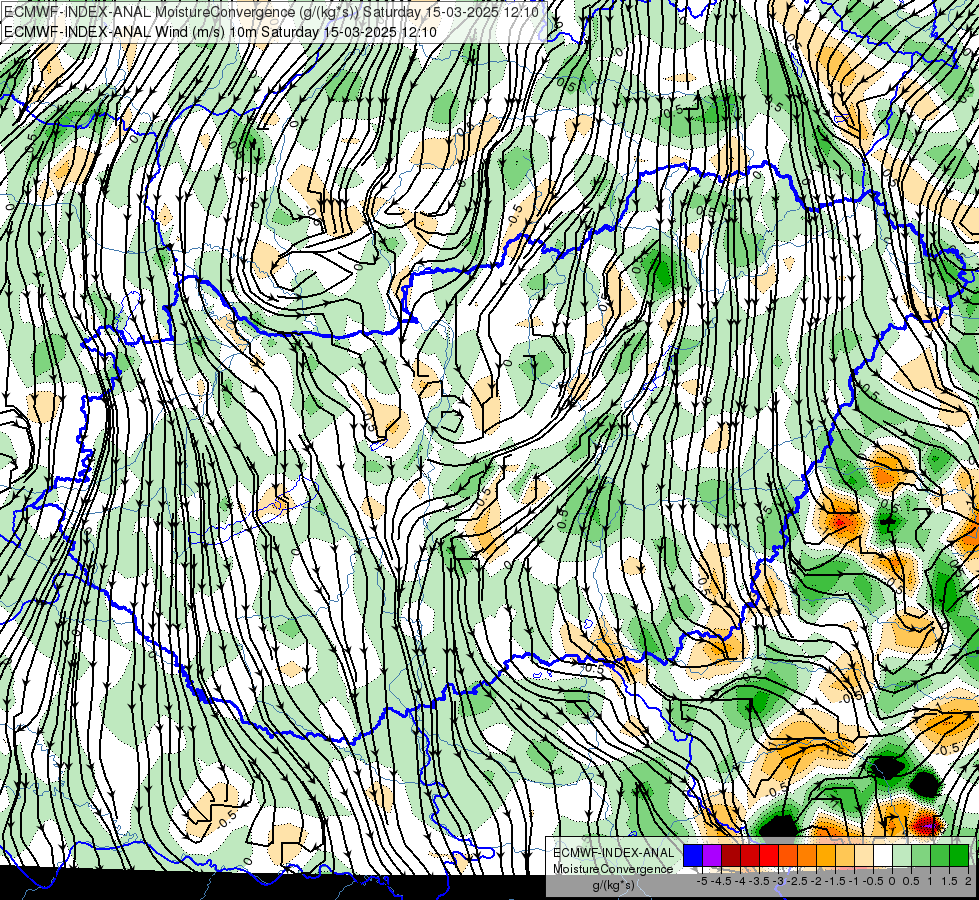
Task: Pick the bright red swatch between -3.5 and -3
Action: (x=769, y=856)
